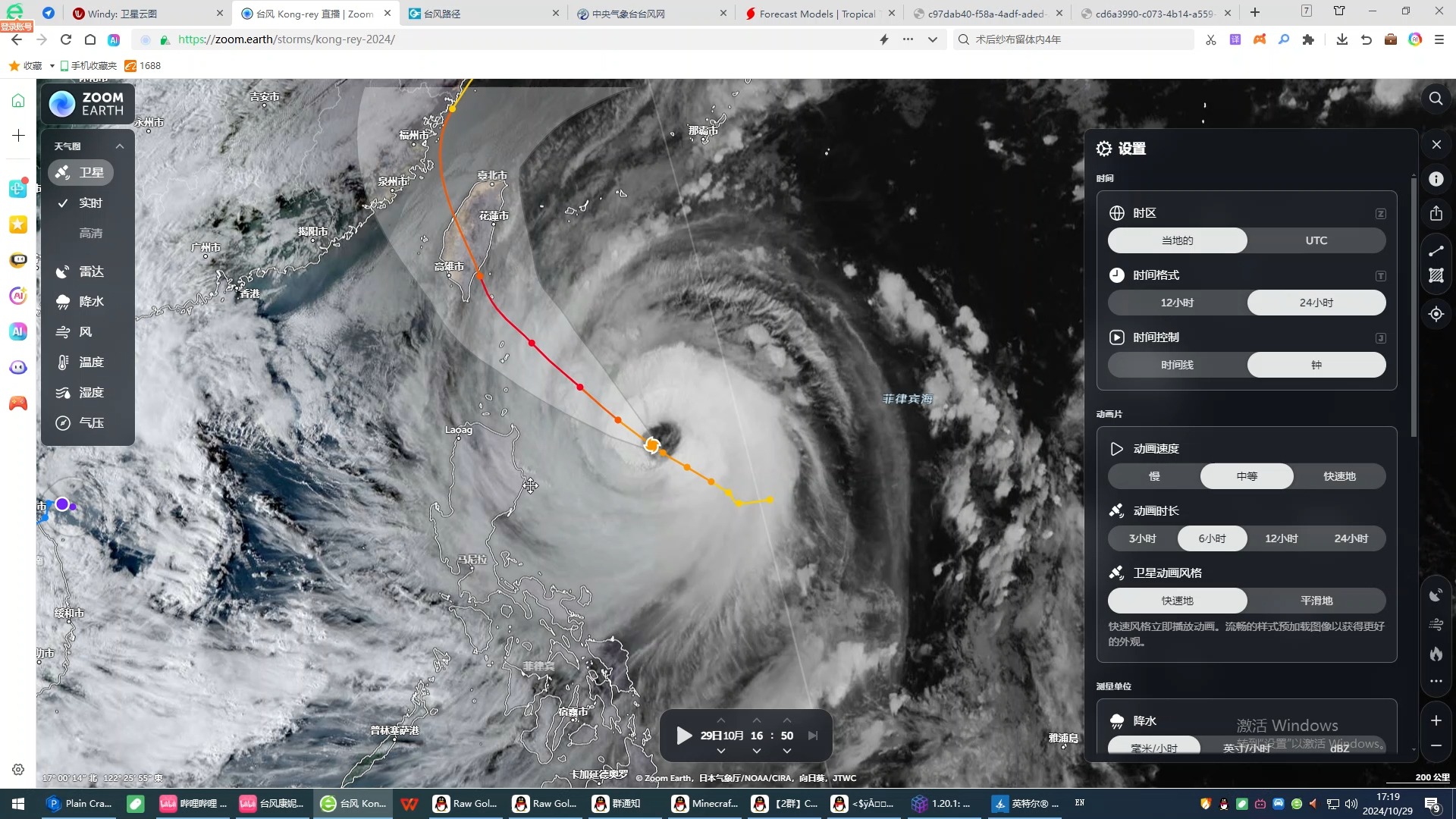Decrease the date with down chevron
Image resolution: width=1456 pixels, height=819 pixels.
(x=720, y=751)
